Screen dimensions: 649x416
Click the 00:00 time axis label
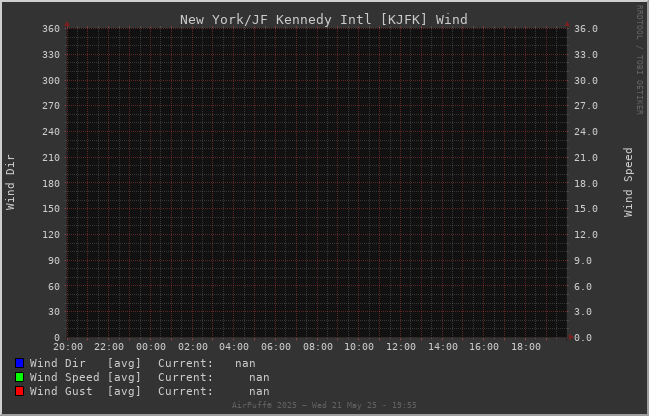tap(151, 346)
